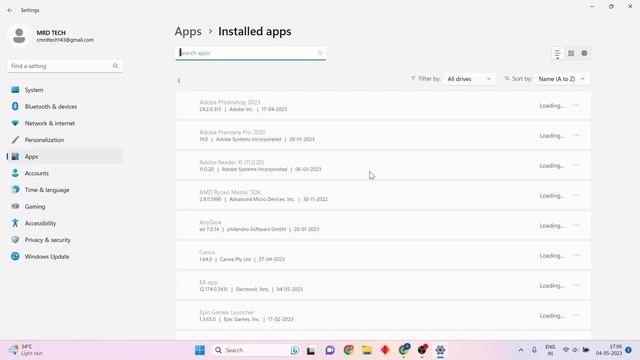This screenshot has width=640, height=360.
Task: Open the Windows Start button
Action: click(x=200, y=350)
